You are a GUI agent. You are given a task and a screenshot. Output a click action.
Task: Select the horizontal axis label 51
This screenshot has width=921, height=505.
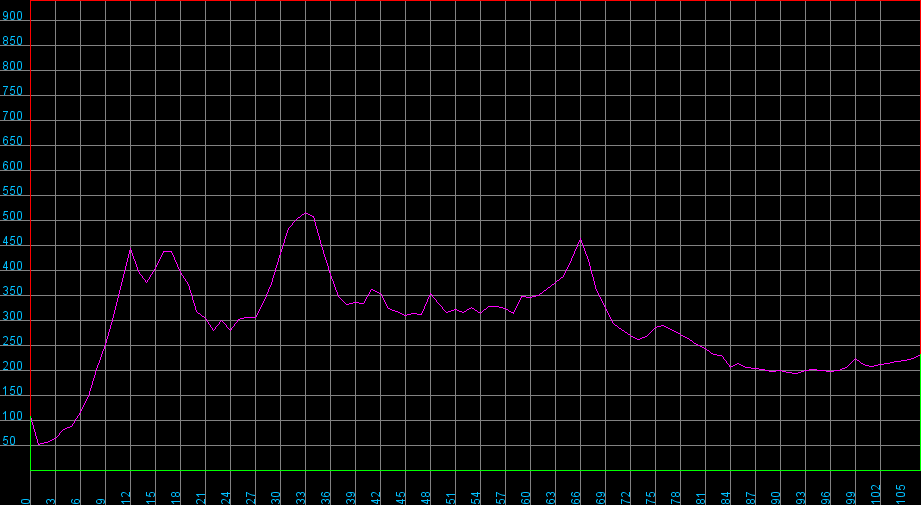coord(451,498)
